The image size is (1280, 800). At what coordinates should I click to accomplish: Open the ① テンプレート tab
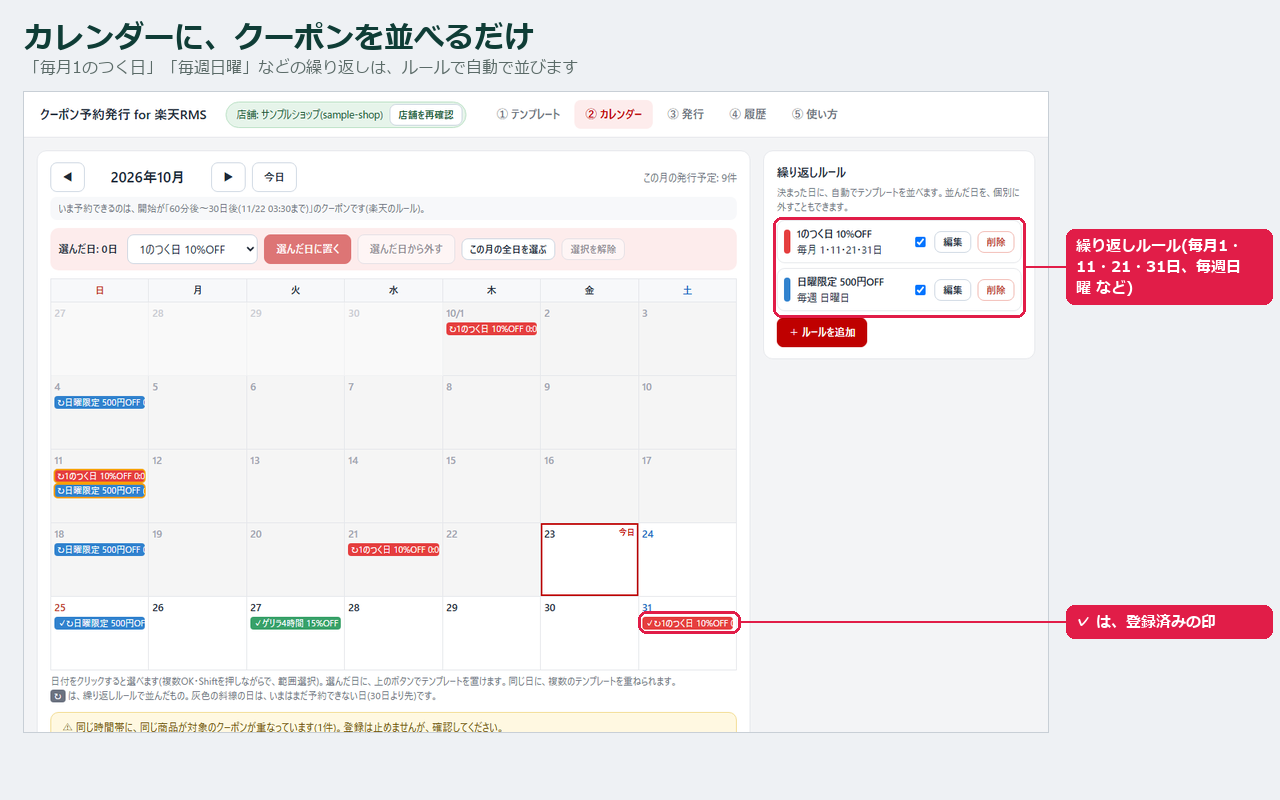click(529, 115)
